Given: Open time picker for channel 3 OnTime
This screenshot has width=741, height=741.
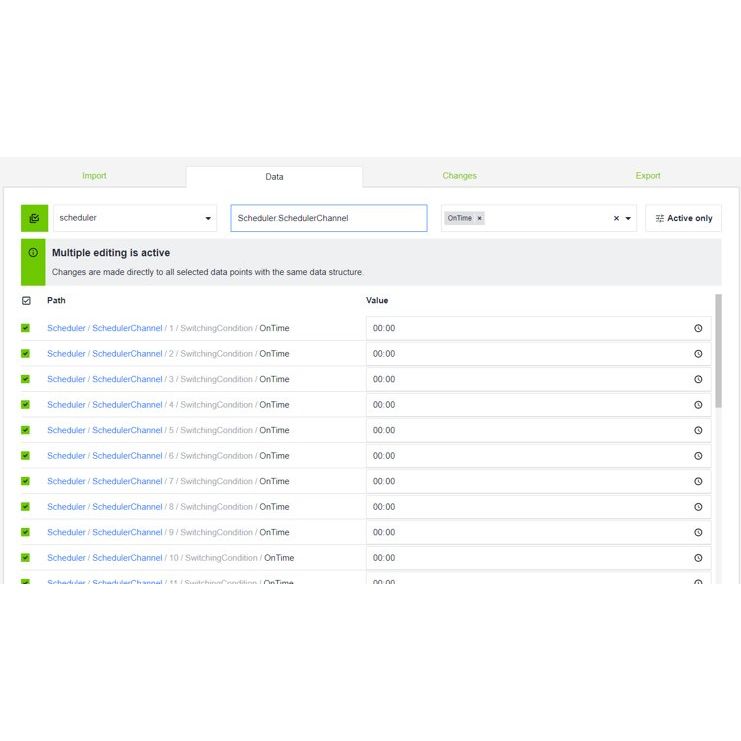Looking at the screenshot, I should pyautogui.click(x=698, y=379).
